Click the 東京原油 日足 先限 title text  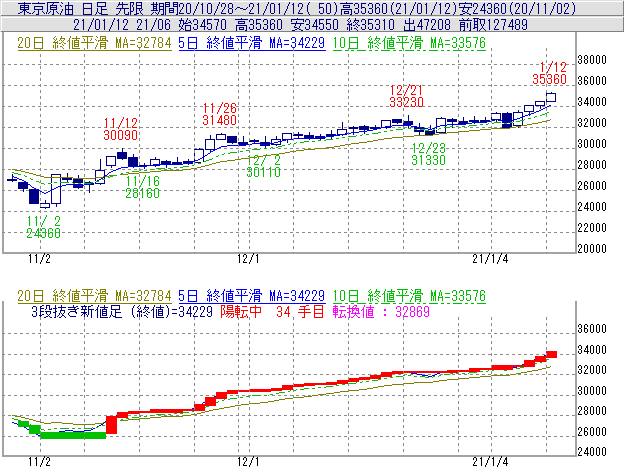coord(80,8)
